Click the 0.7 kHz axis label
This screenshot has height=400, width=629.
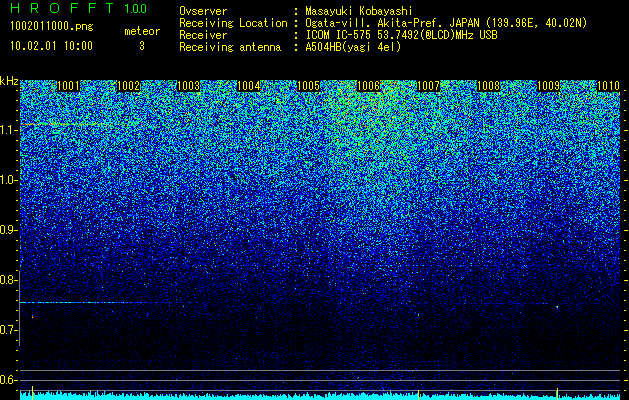coord(9,330)
